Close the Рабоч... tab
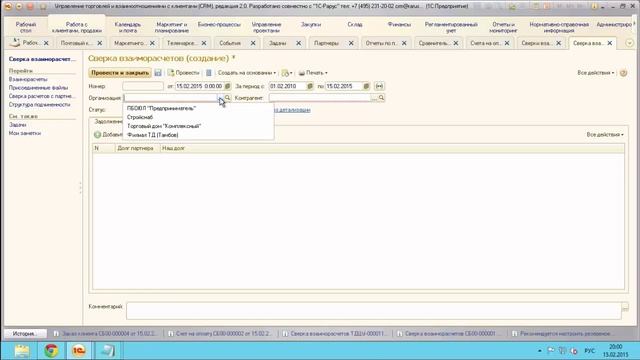640x360 pixels. 46,43
